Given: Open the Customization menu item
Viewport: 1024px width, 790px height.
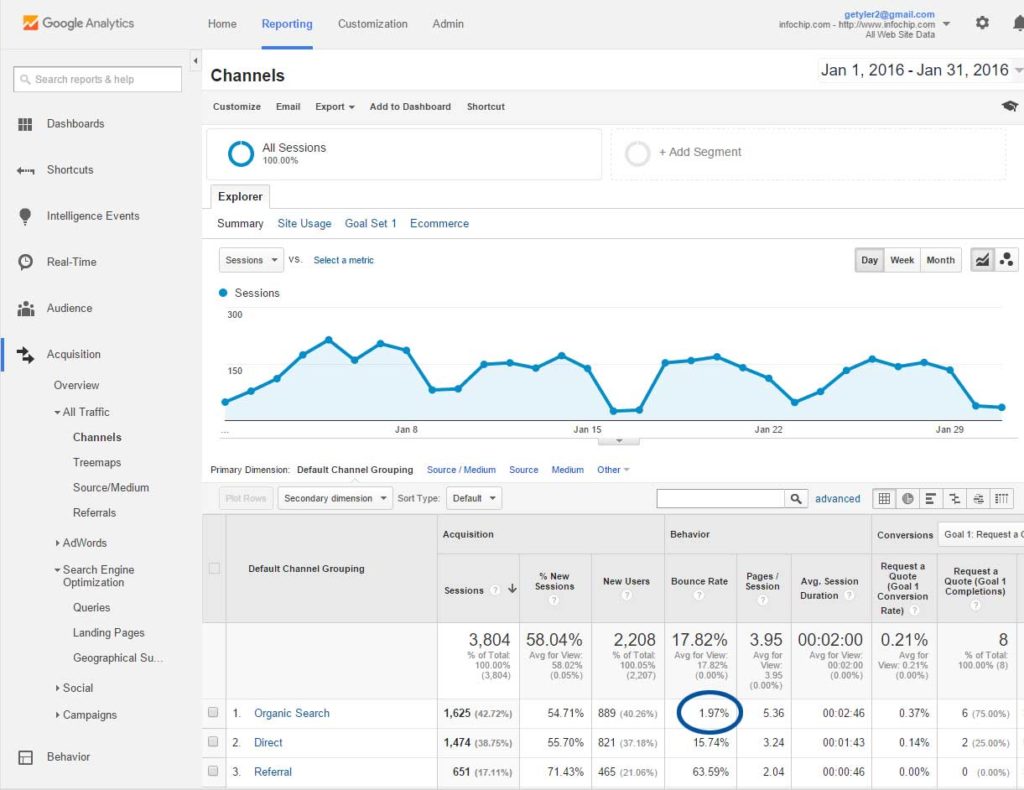Looking at the screenshot, I should tap(372, 23).
